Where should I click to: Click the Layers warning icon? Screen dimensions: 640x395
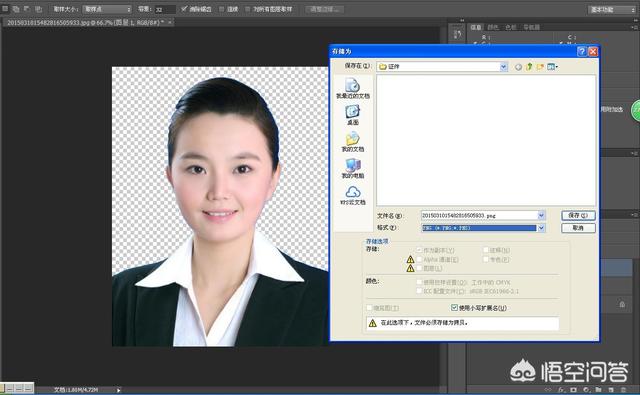pyautogui.click(x=410, y=269)
